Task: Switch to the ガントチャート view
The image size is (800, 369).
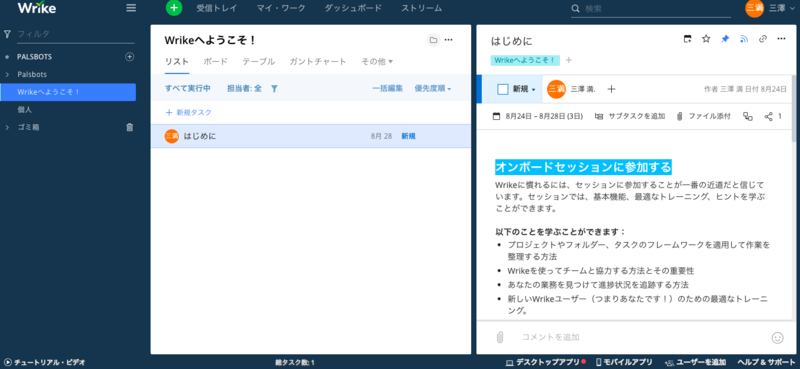Action: click(x=318, y=62)
